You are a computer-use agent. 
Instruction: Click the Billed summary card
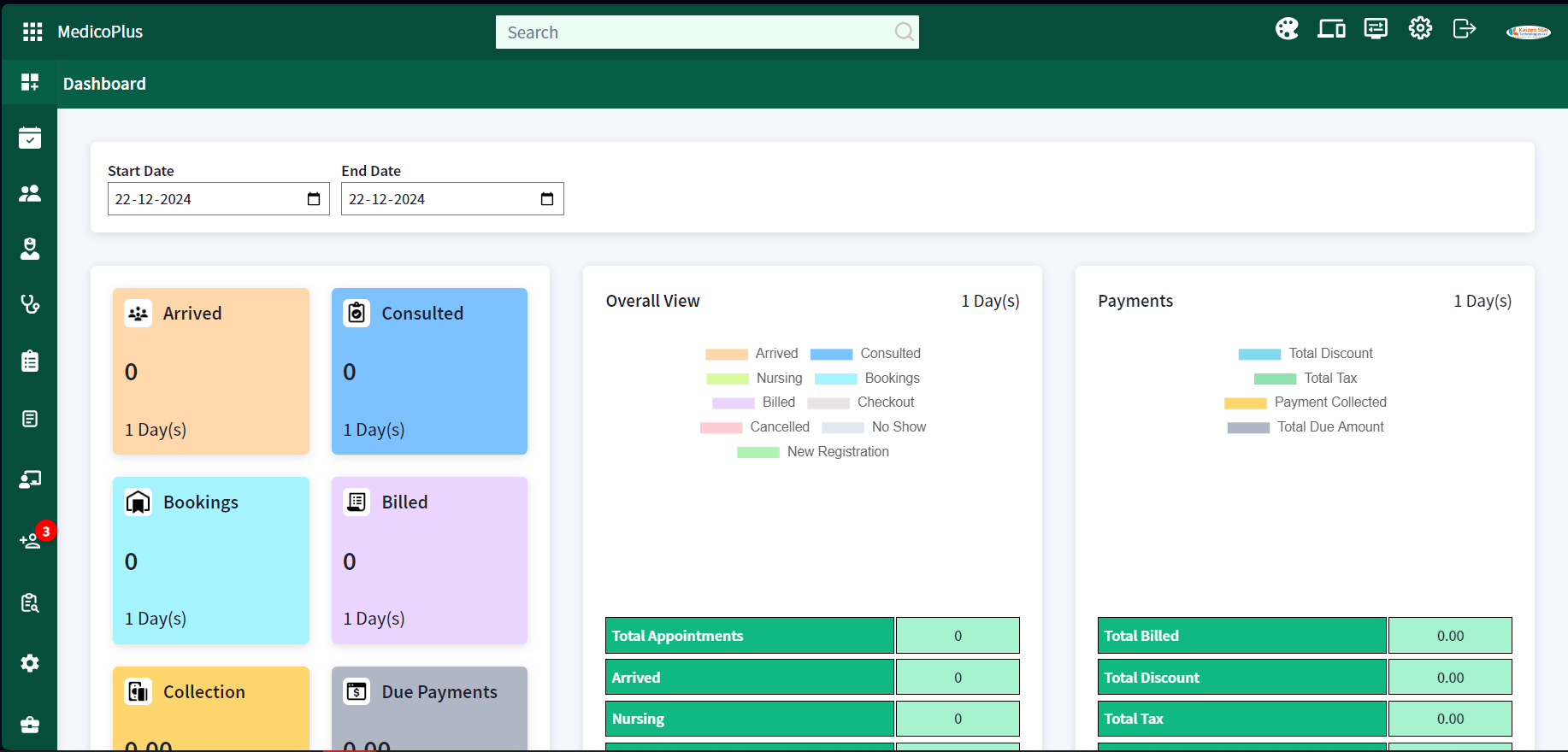(429, 560)
